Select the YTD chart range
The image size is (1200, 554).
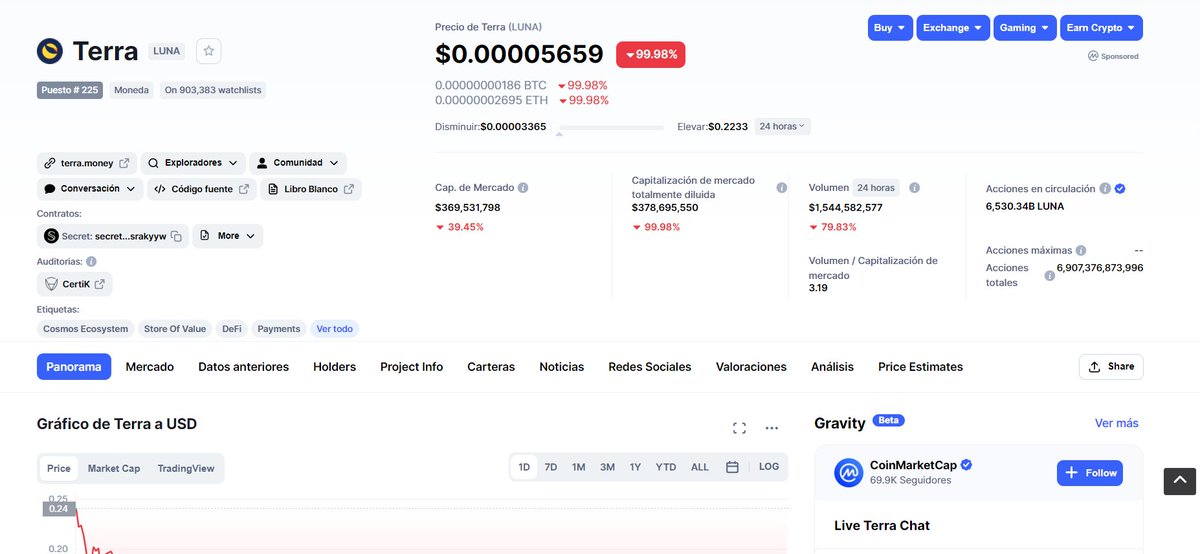click(666, 467)
